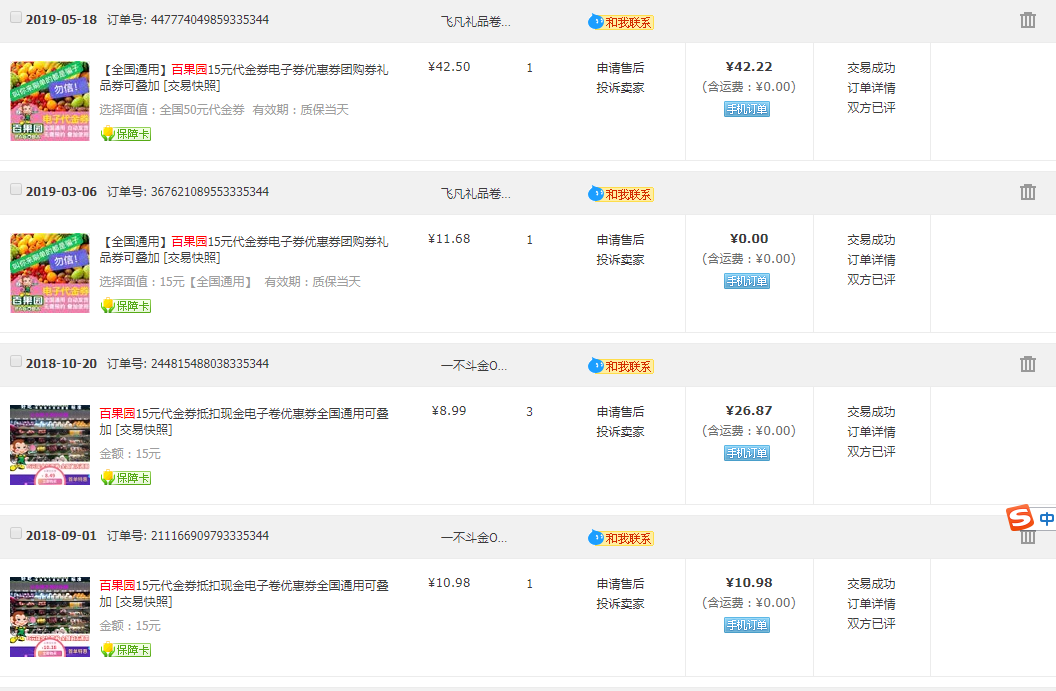This screenshot has width=1056, height=691.
Task: Select the checkbox for 2019-05-18 order
Action: [x=16, y=17]
